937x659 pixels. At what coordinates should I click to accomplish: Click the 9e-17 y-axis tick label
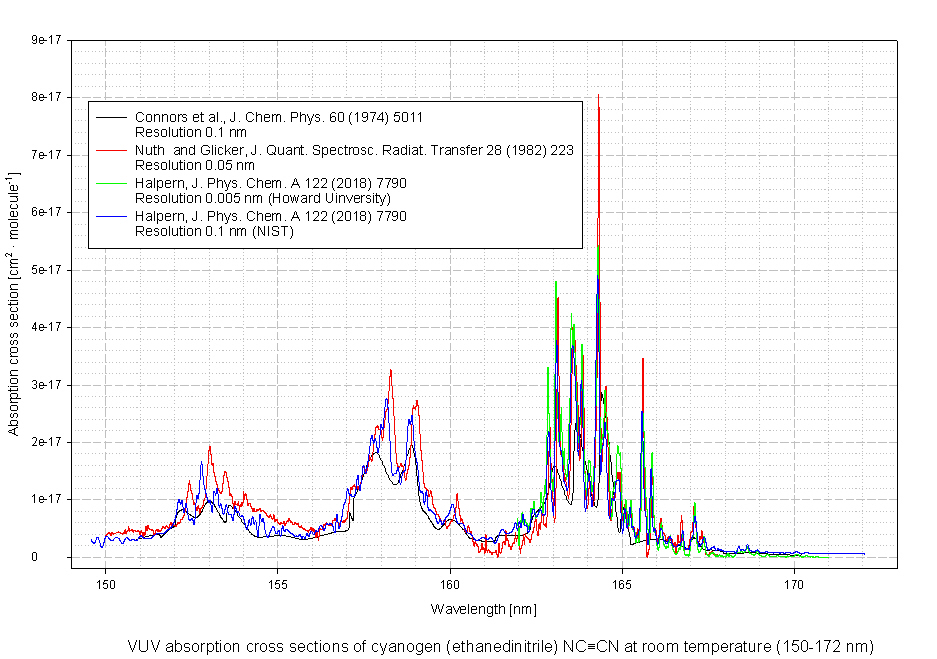(x=46, y=40)
